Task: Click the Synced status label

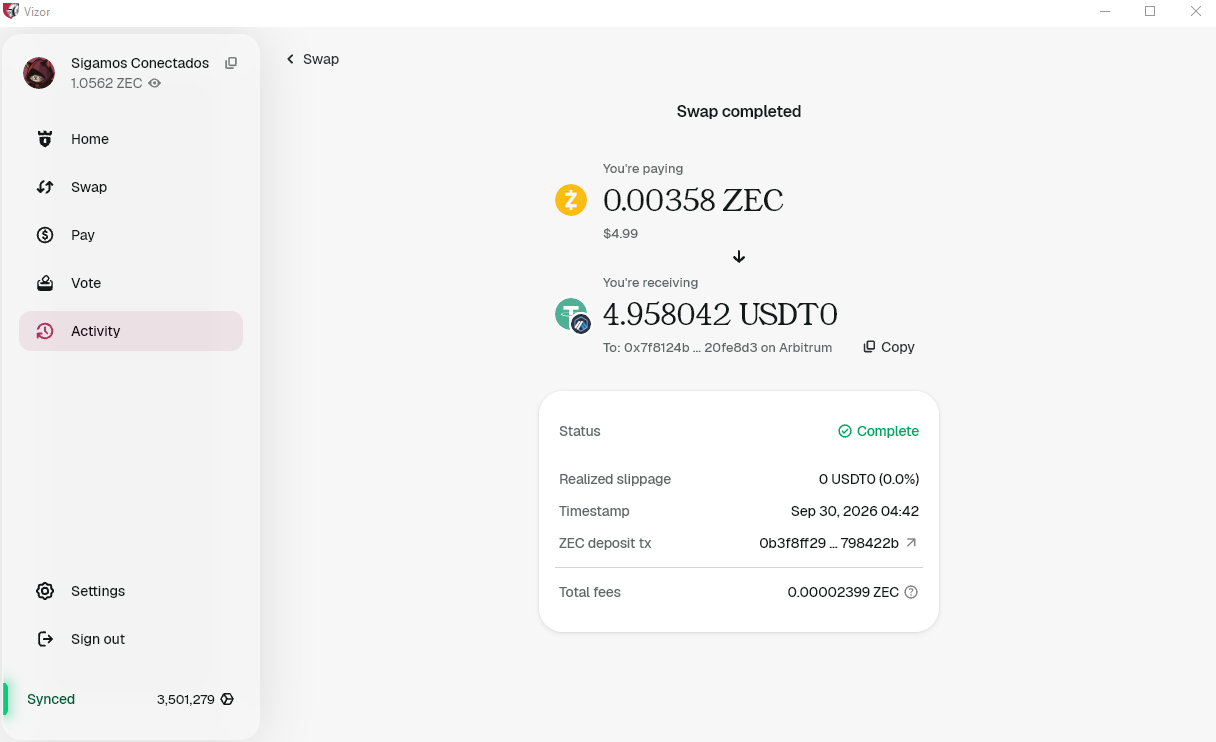Action: (x=51, y=699)
